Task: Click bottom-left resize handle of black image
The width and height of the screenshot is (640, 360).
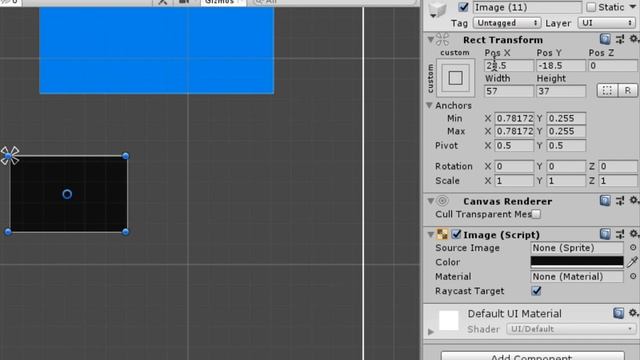Action: pyautogui.click(x=8, y=232)
